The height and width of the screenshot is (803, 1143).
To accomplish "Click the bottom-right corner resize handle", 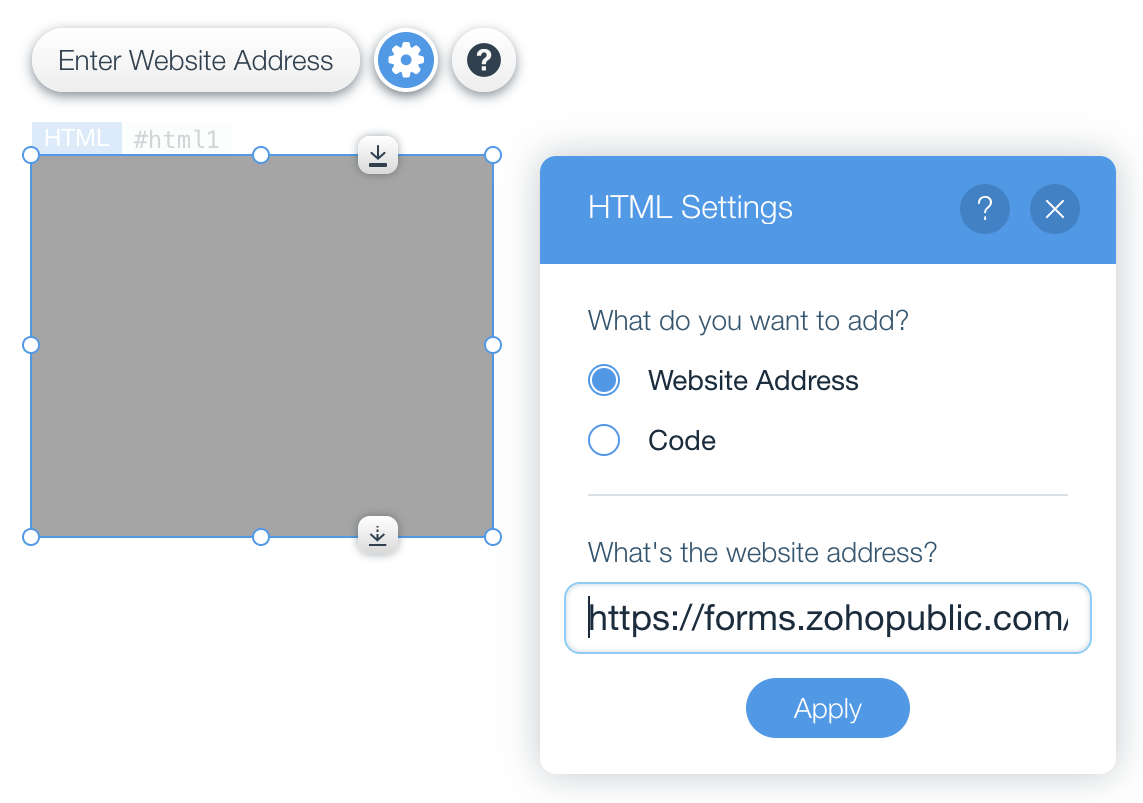I will click(493, 537).
